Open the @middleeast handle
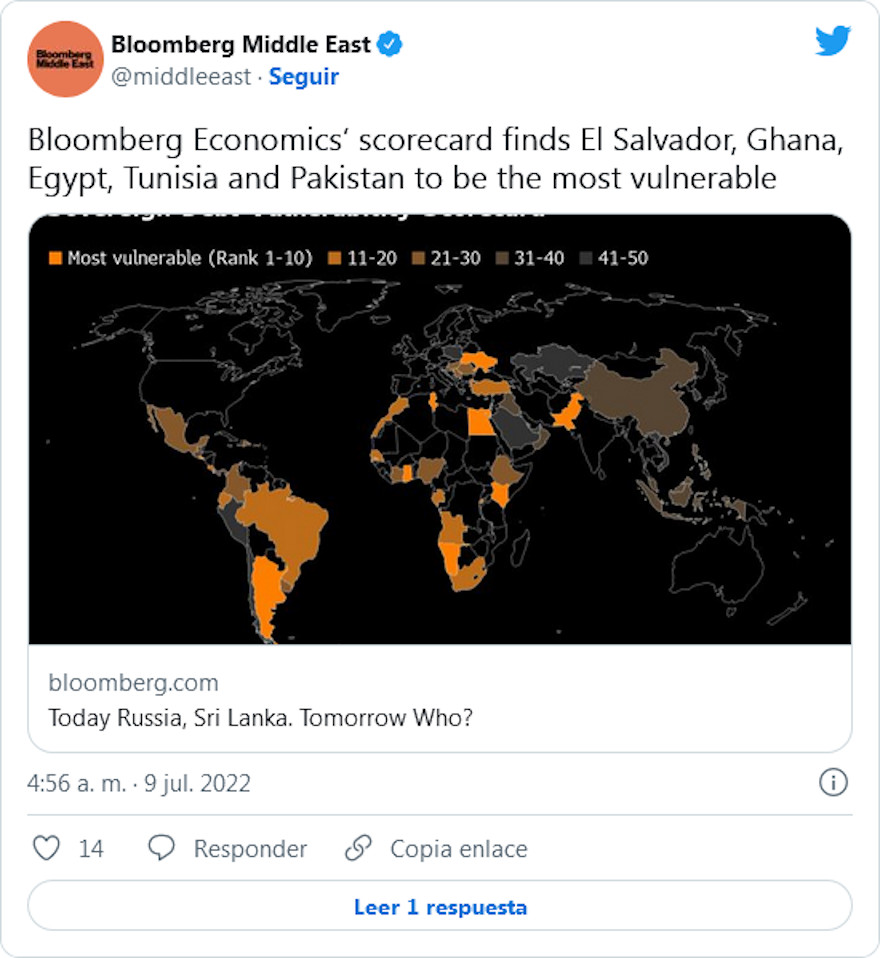880x958 pixels. click(181, 77)
